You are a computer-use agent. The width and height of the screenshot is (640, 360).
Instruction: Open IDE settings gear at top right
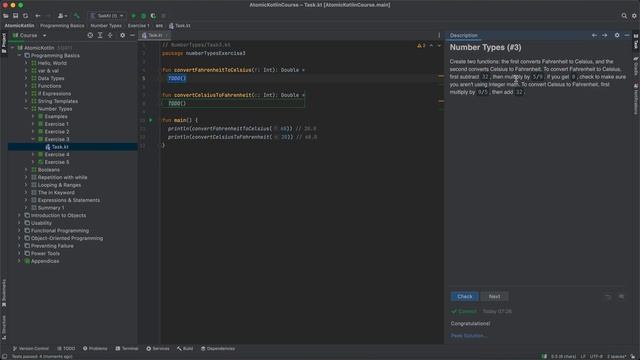pos(634,16)
